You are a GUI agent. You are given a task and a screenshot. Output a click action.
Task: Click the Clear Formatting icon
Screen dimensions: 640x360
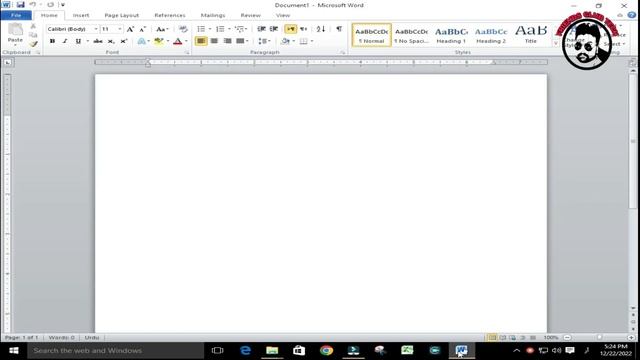point(183,29)
